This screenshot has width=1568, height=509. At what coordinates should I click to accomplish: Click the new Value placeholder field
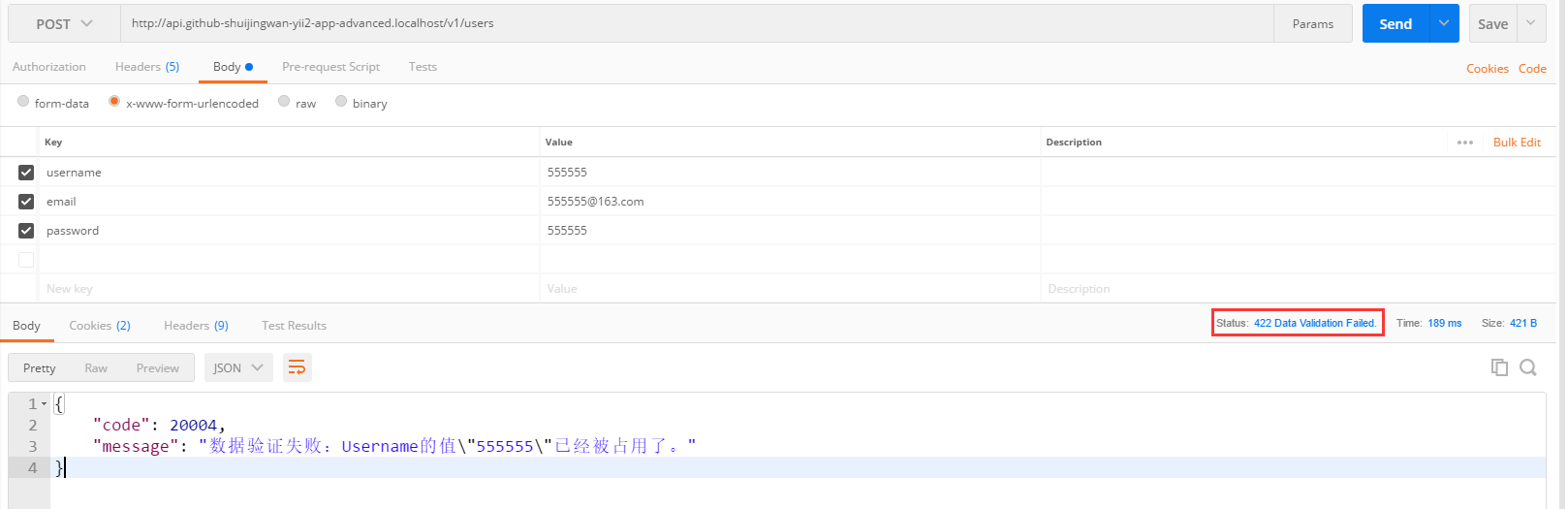coord(790,289)
